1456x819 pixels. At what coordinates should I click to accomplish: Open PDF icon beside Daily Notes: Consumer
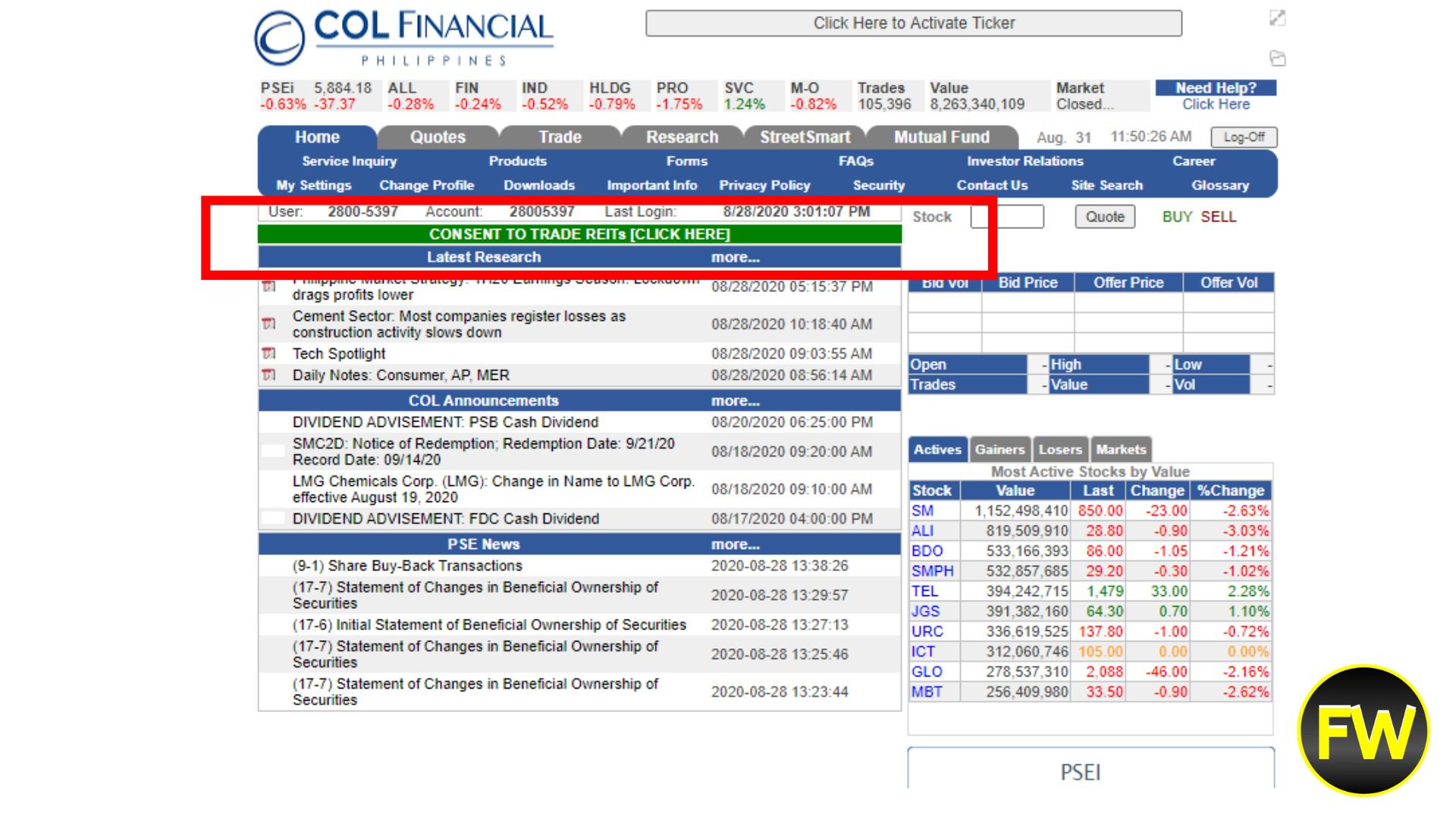pos(268,375)
